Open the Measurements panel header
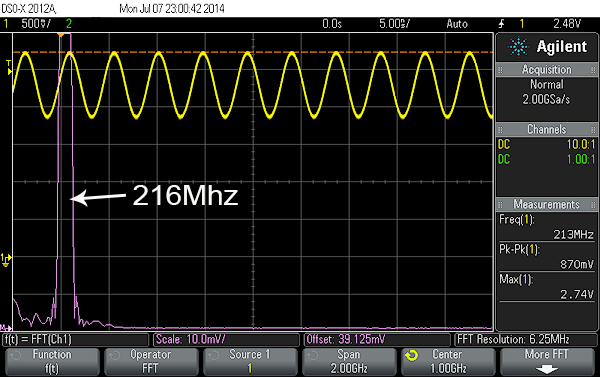 [x=546, y=204]
